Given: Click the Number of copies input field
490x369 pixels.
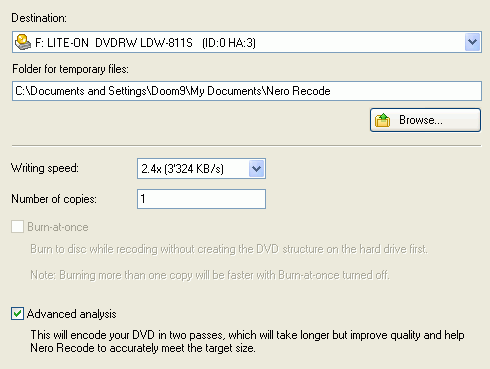Looking at the screenshot, I should pos(201,199).
